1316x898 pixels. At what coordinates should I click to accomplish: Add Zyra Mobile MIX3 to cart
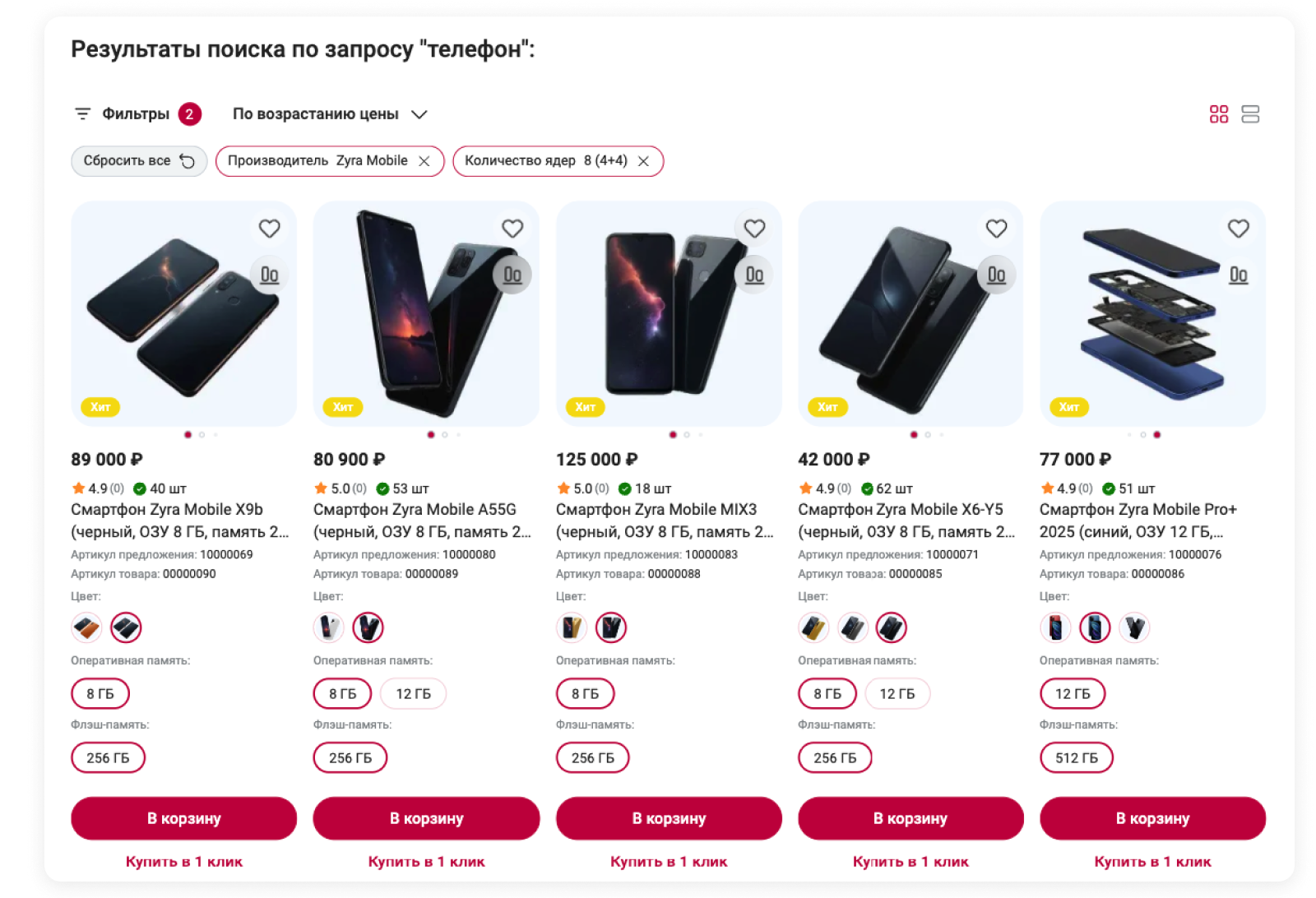(x=669, y=818)
